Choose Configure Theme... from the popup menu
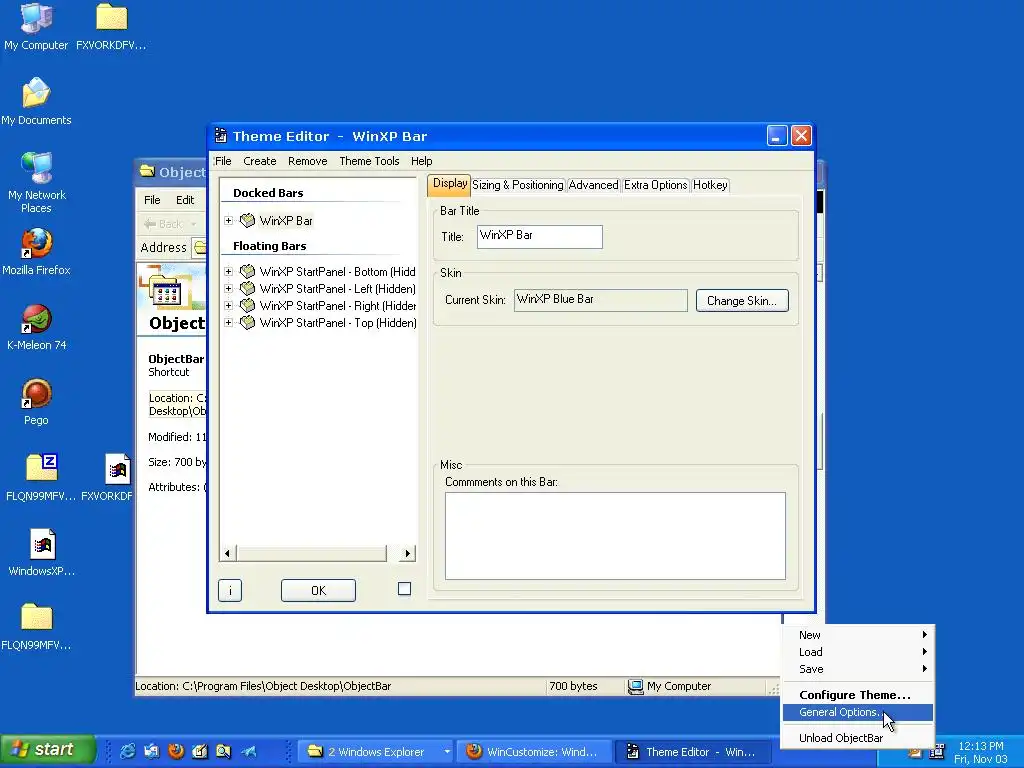1024x768 pixels. (858, 695)
